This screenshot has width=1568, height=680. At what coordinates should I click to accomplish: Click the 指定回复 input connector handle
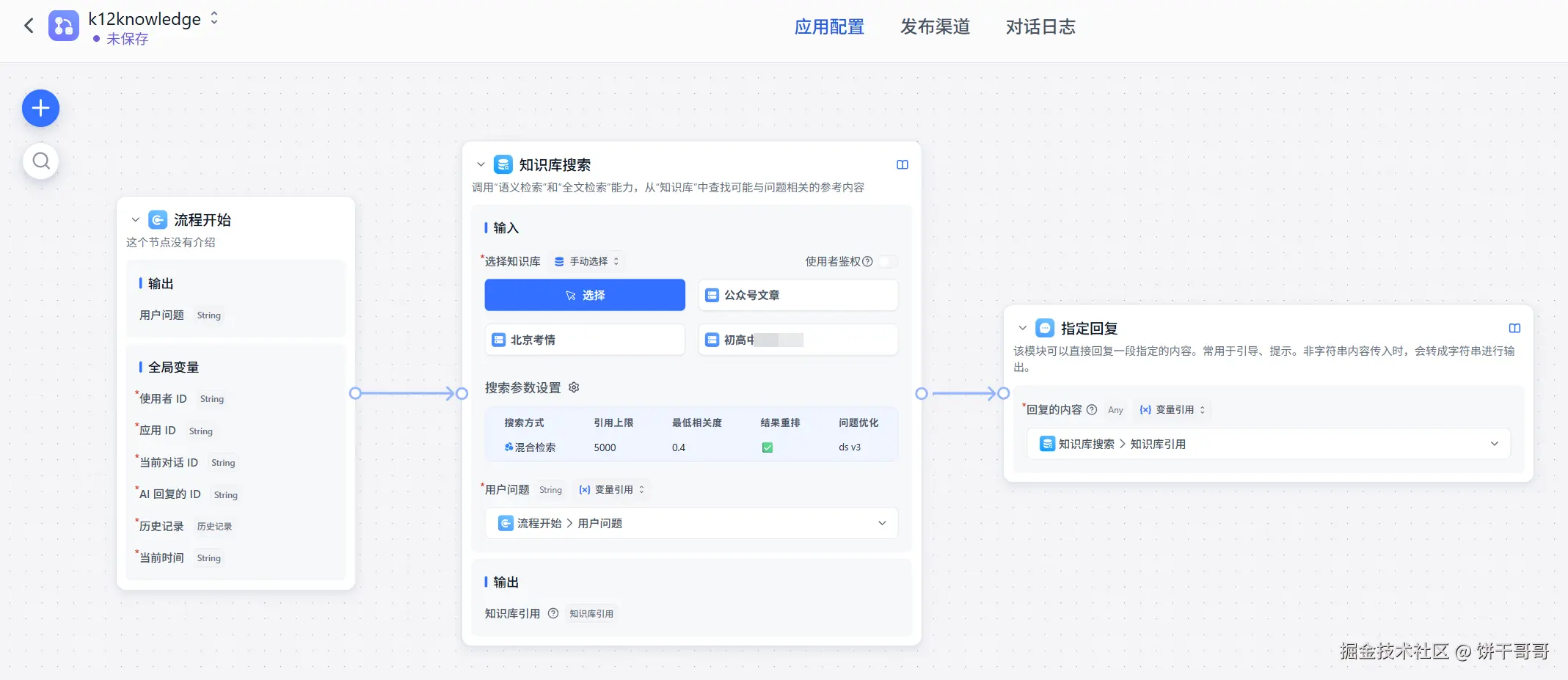click(x=1004, y=394)
